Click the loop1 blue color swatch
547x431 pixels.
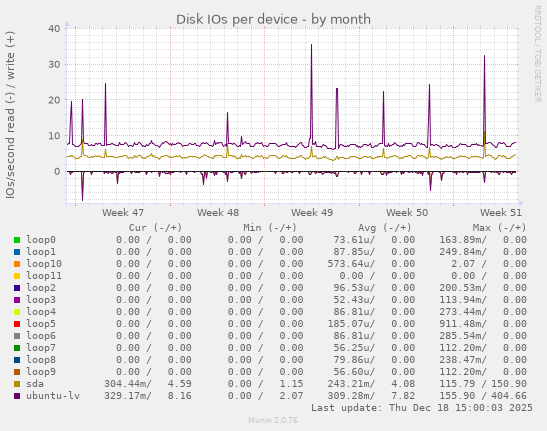17,252
